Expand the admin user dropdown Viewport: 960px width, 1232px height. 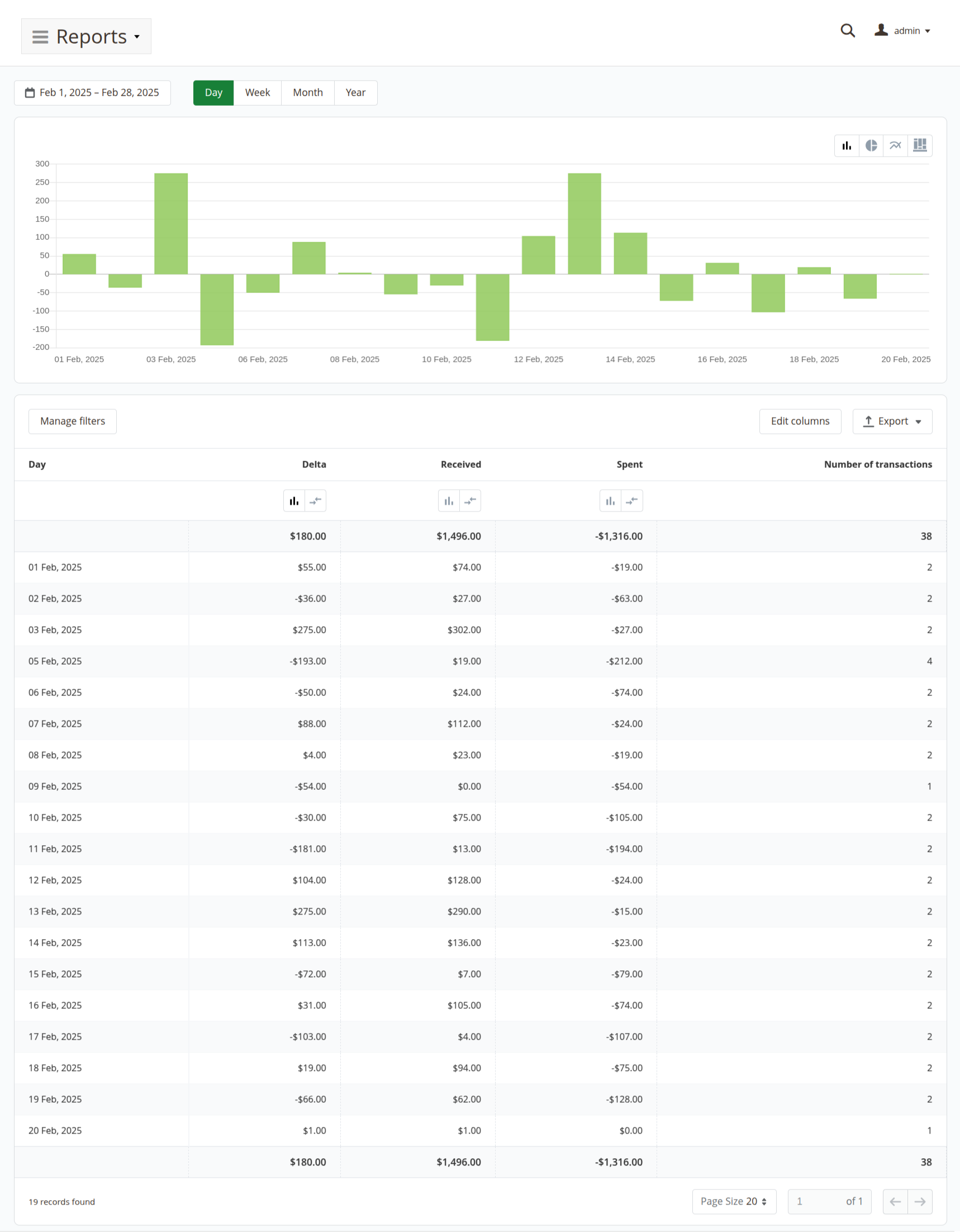point(902,30)
